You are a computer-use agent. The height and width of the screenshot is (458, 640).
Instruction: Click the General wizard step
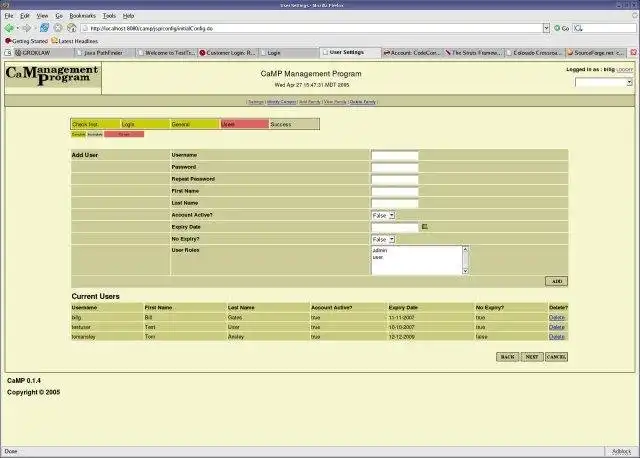click(194, 124)
